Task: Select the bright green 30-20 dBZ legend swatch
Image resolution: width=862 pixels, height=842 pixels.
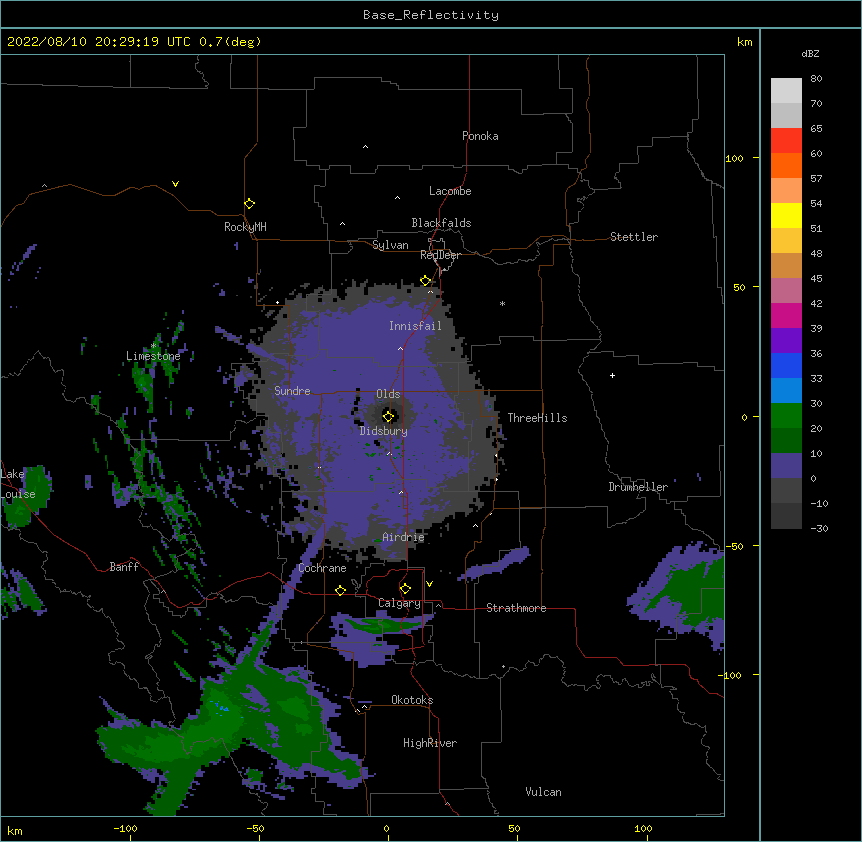Action: [x=786, y=416]
